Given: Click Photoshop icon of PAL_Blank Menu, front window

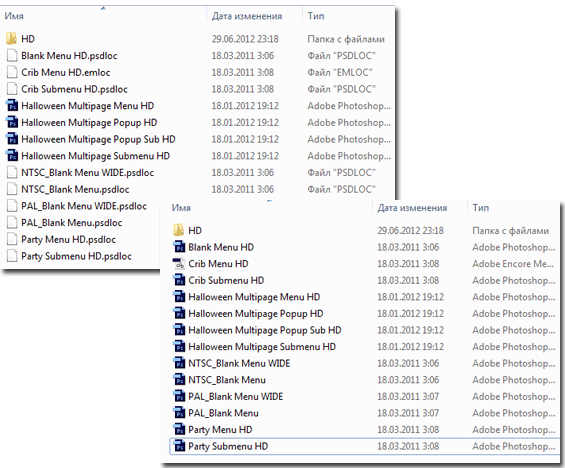Looking at the screenshot, I should (x=179, y=413).
